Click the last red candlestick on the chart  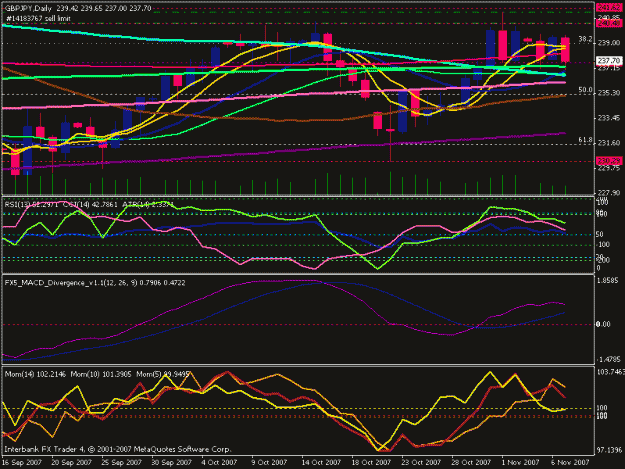pyautogui.click(x=565, y=50)
